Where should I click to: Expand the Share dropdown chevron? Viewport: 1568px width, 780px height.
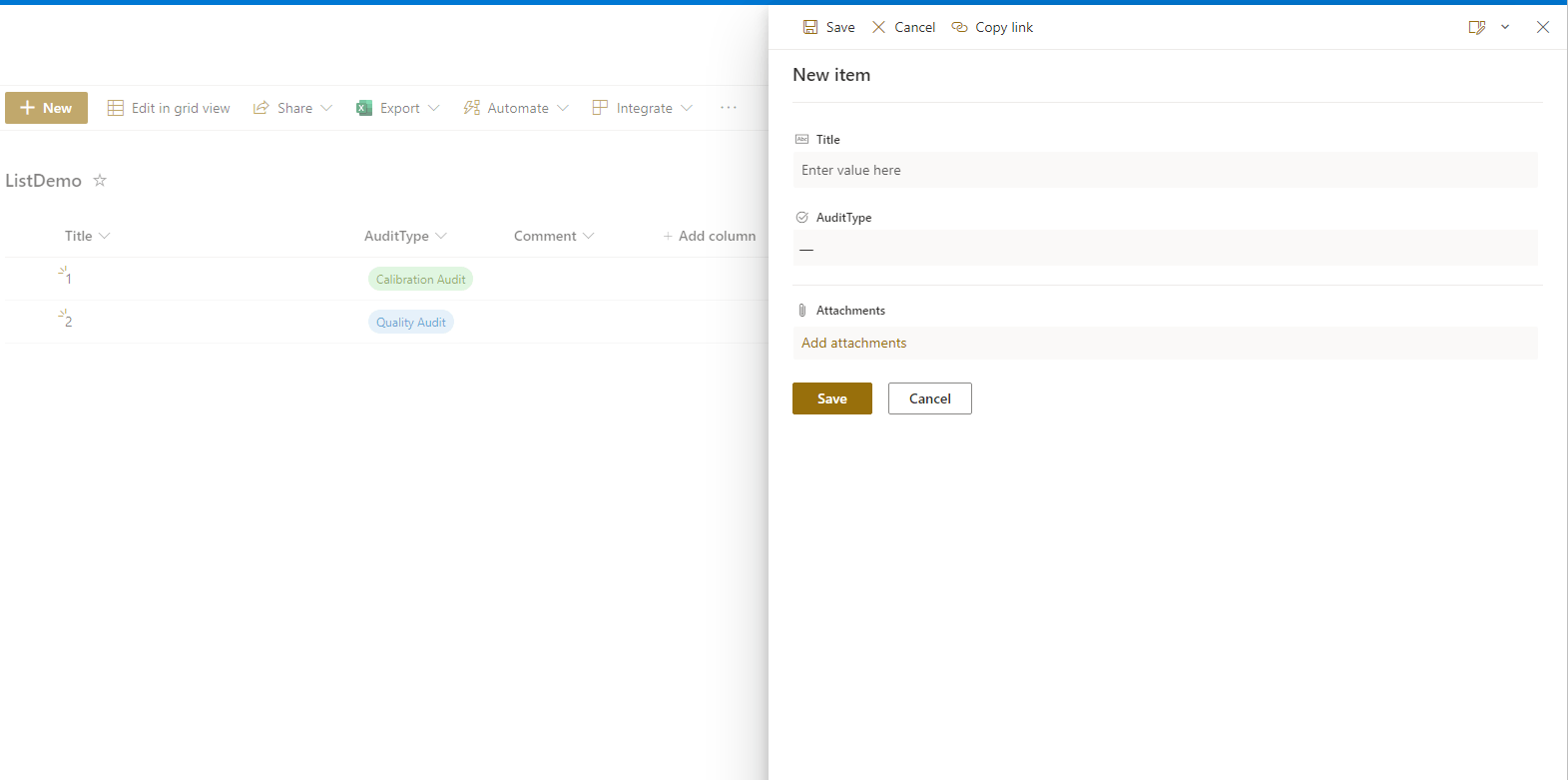pos(326,108)
